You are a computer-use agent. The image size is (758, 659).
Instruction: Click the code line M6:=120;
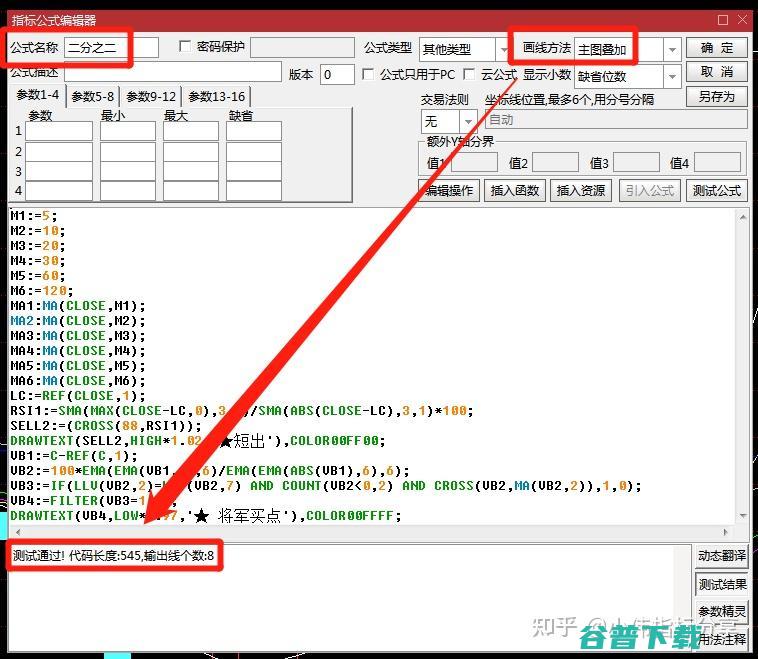(42, 291)
